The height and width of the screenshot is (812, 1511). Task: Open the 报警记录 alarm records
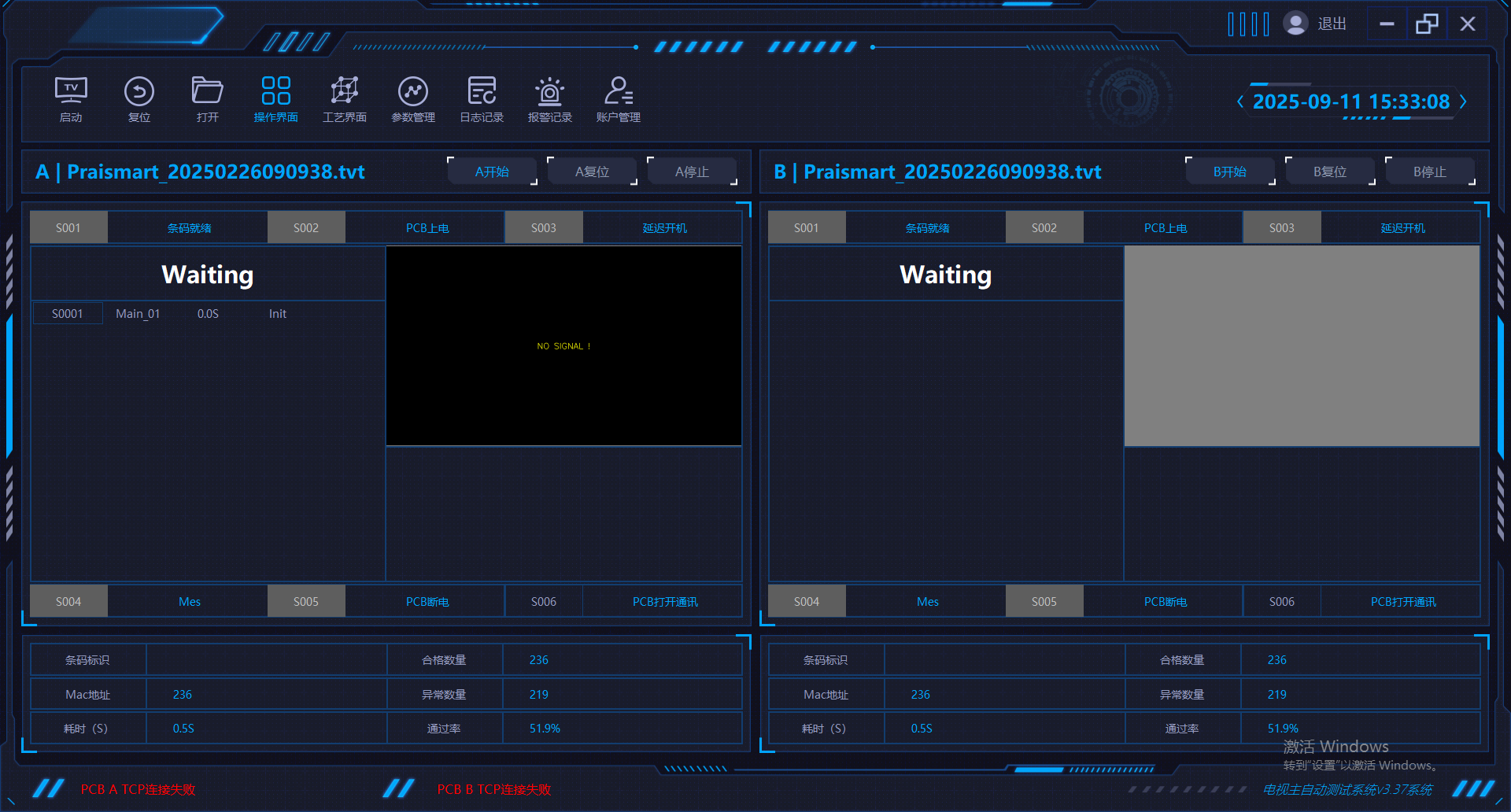pyautogui.click(x=550, y=98)
